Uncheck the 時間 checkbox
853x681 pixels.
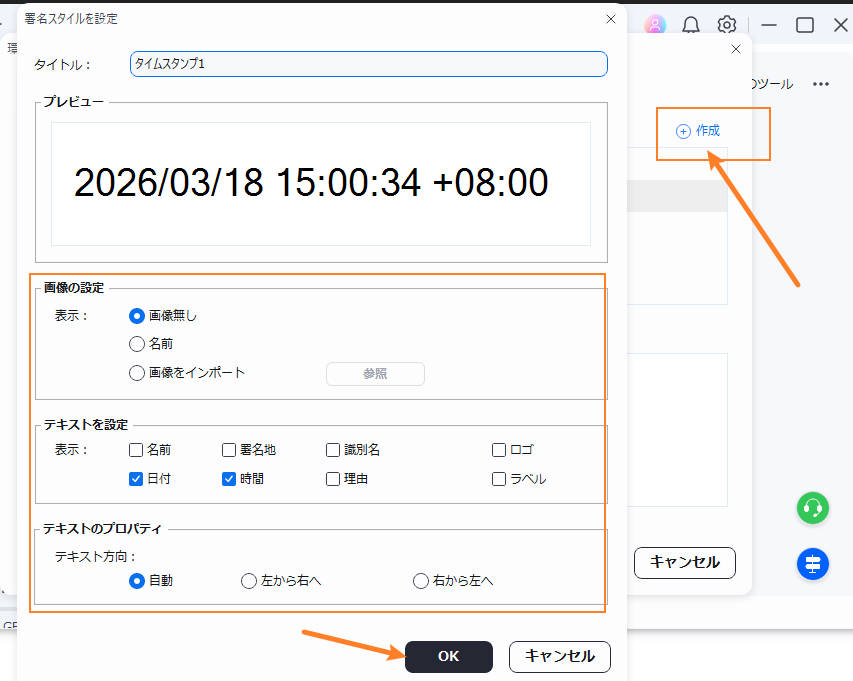229,479
